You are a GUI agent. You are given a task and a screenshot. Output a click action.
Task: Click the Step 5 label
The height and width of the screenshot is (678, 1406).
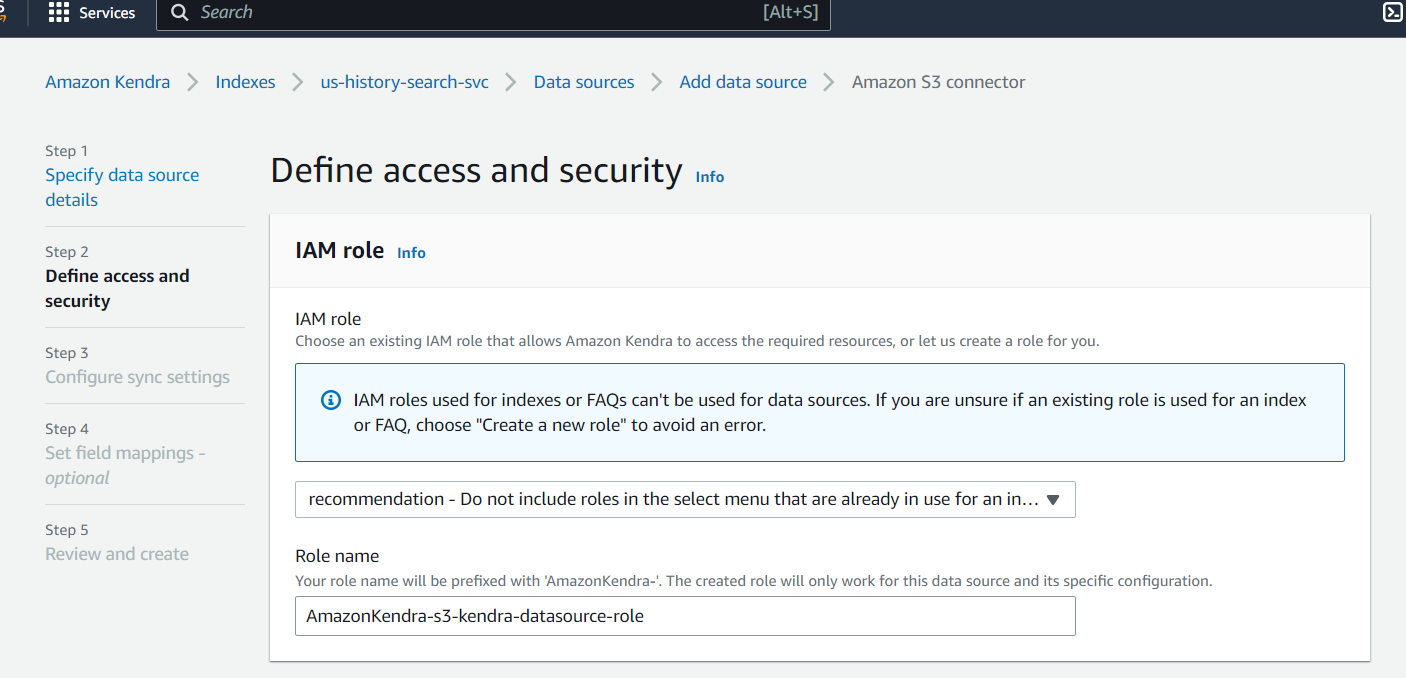pos(67,530)
